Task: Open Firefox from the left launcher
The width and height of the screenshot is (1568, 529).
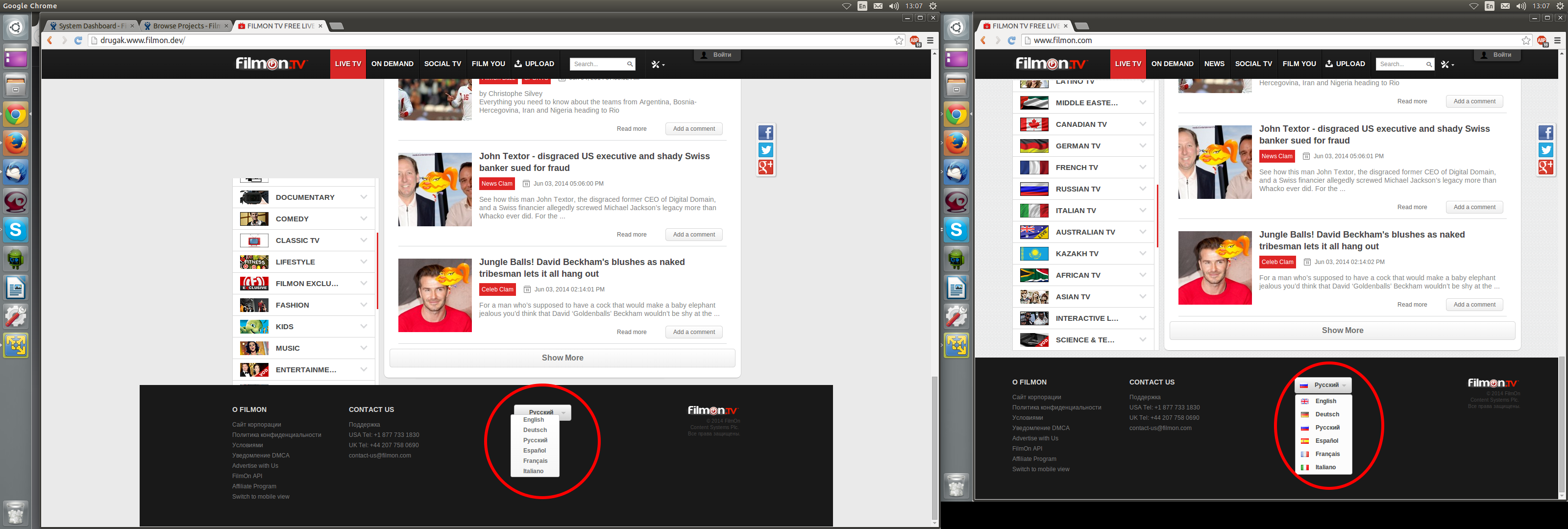Action: point(16,144)
